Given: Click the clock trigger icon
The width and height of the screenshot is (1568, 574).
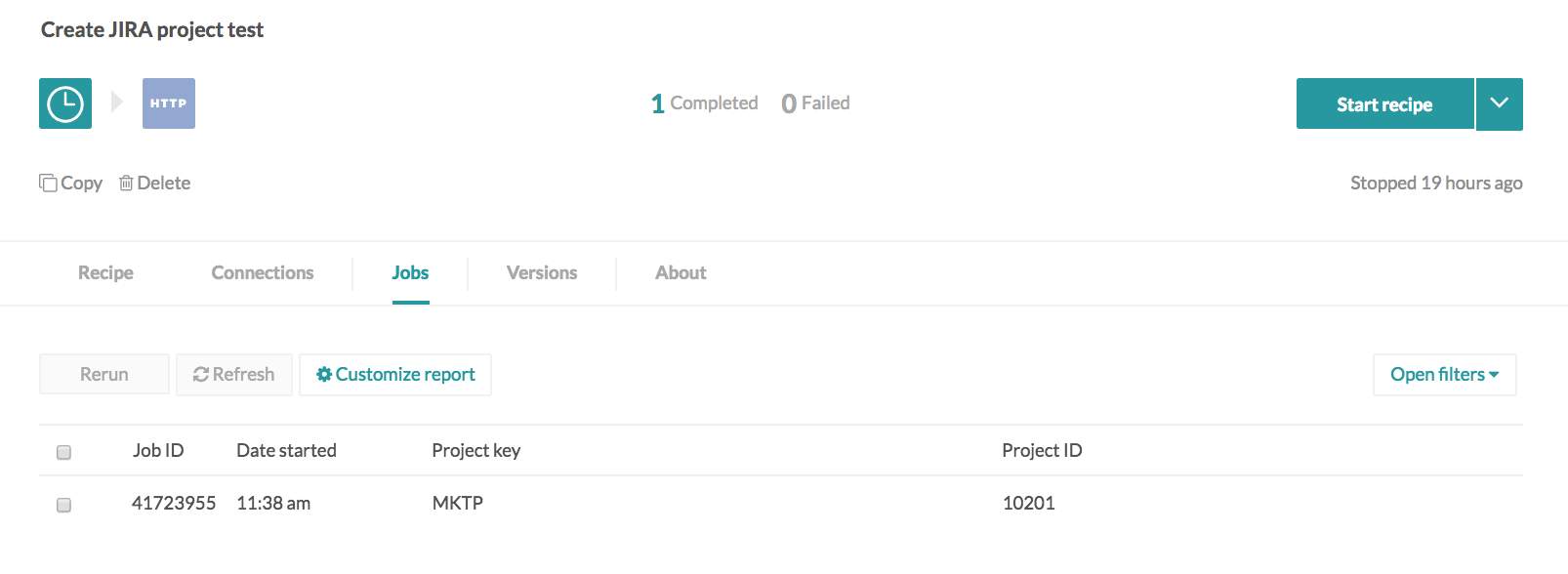Looking at the screenshot, I should click(x=65, y=103).
